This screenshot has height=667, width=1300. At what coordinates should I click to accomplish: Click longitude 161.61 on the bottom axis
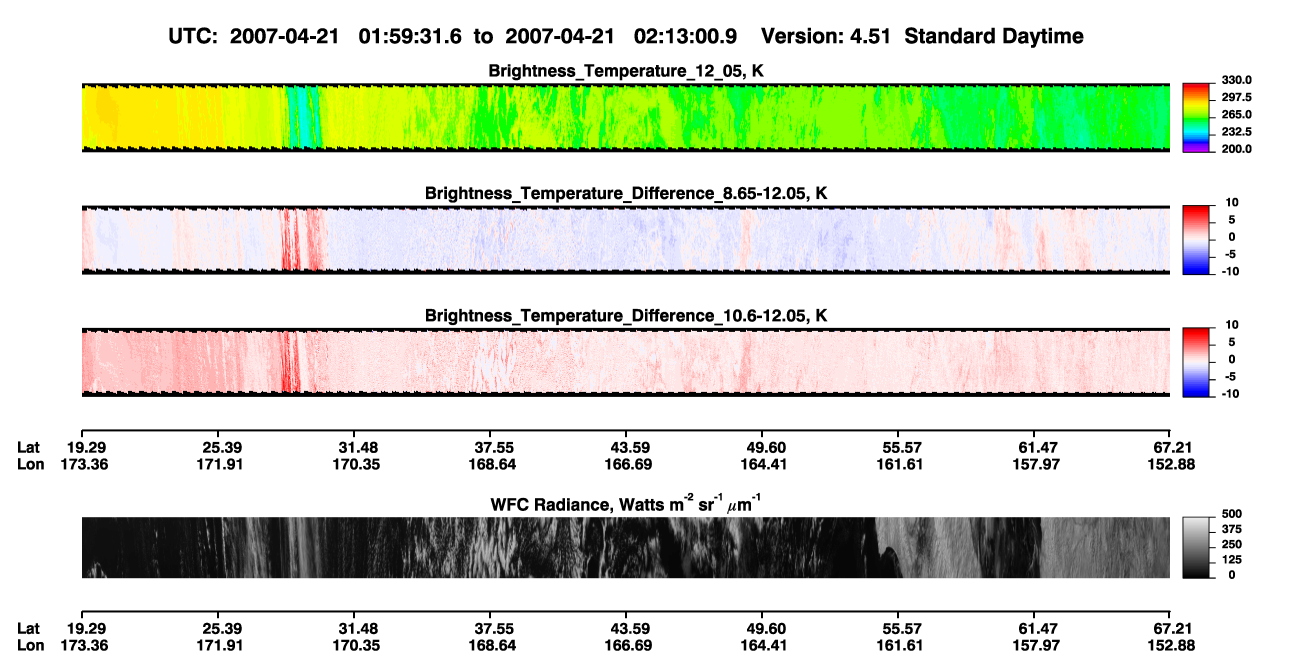point(902,646)
